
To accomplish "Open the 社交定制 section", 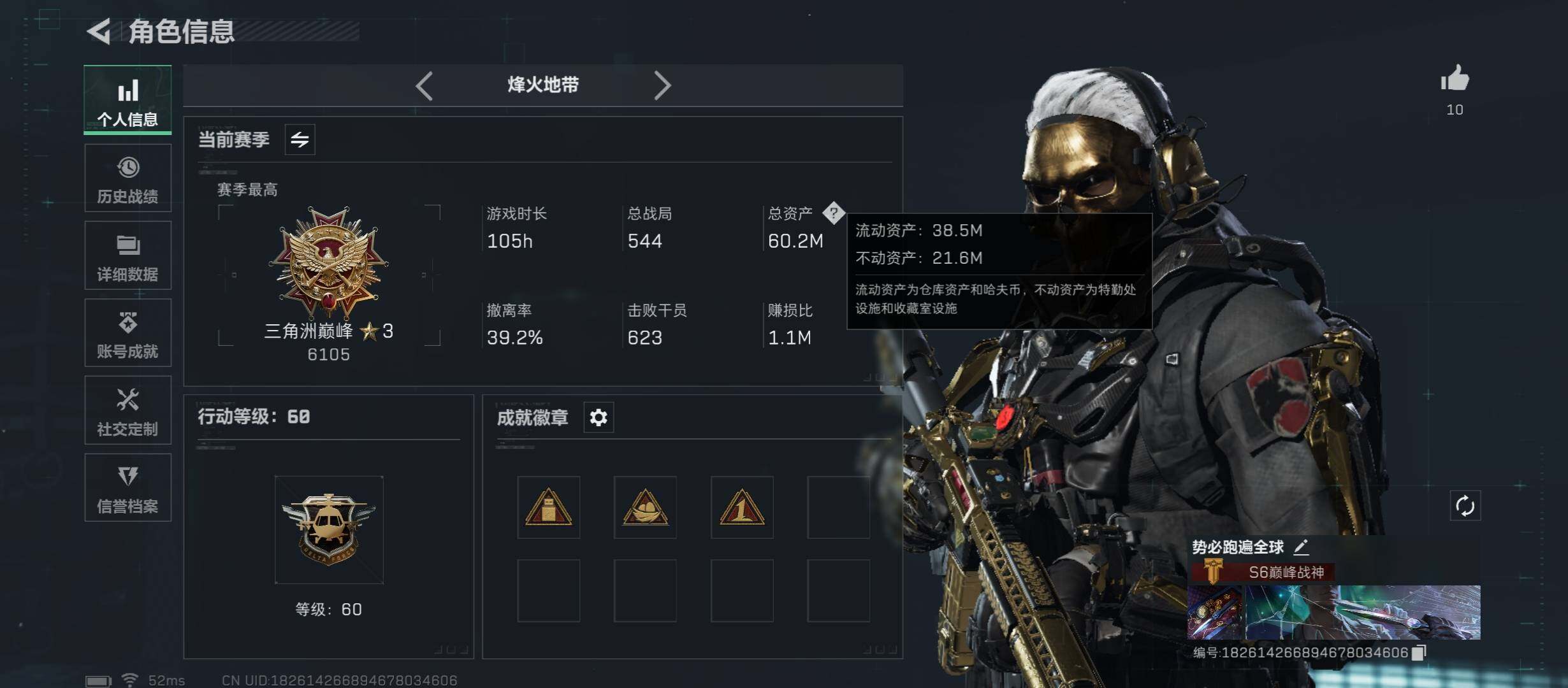I will [127, 410].
